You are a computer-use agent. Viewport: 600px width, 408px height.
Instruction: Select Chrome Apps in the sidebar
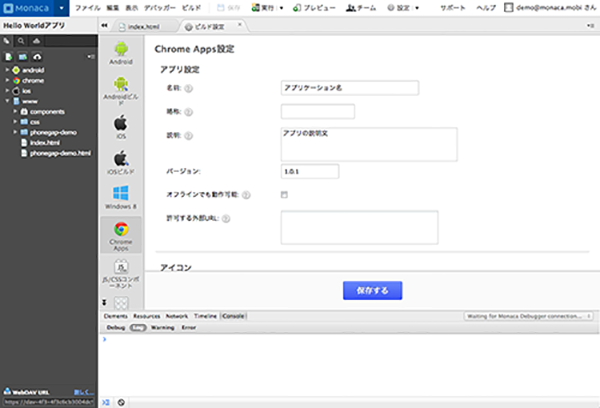pyautogui.click(x=119, y=235)
